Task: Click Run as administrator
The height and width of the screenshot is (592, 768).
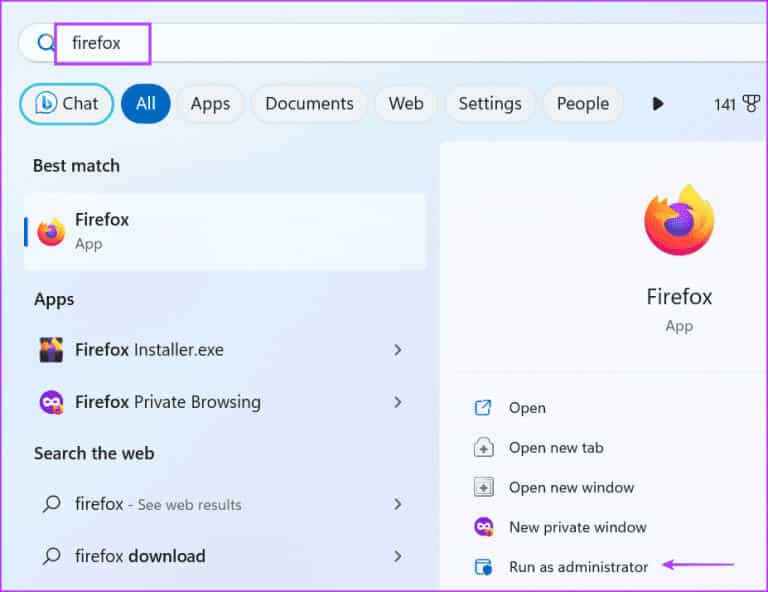Action: pyautogui.click(x=578, y=567)
